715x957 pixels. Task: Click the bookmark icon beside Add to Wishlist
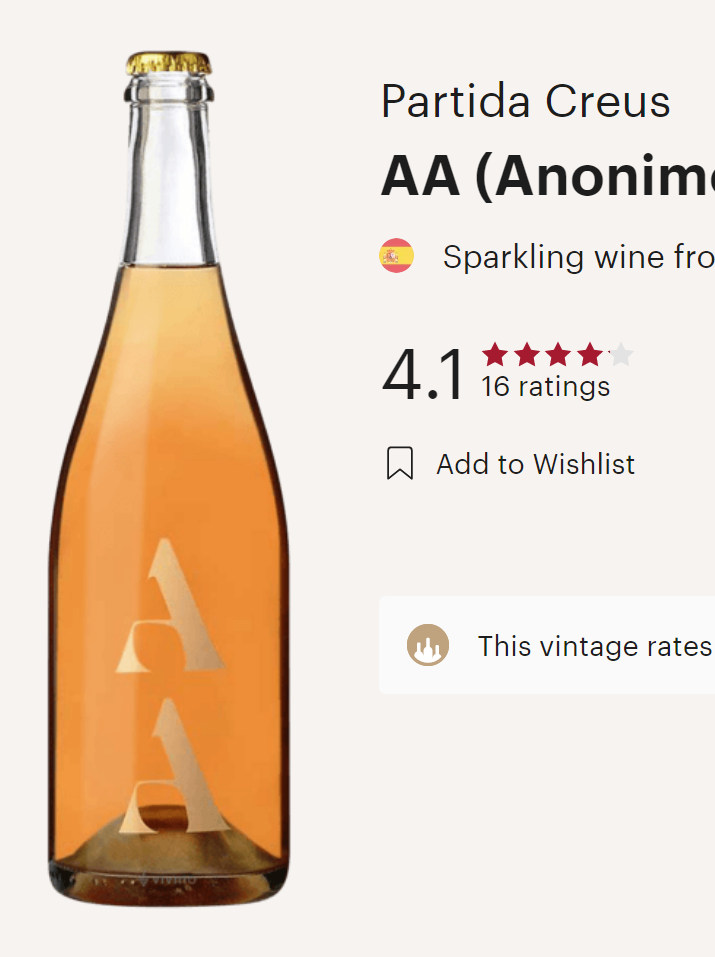click(400, 464)
